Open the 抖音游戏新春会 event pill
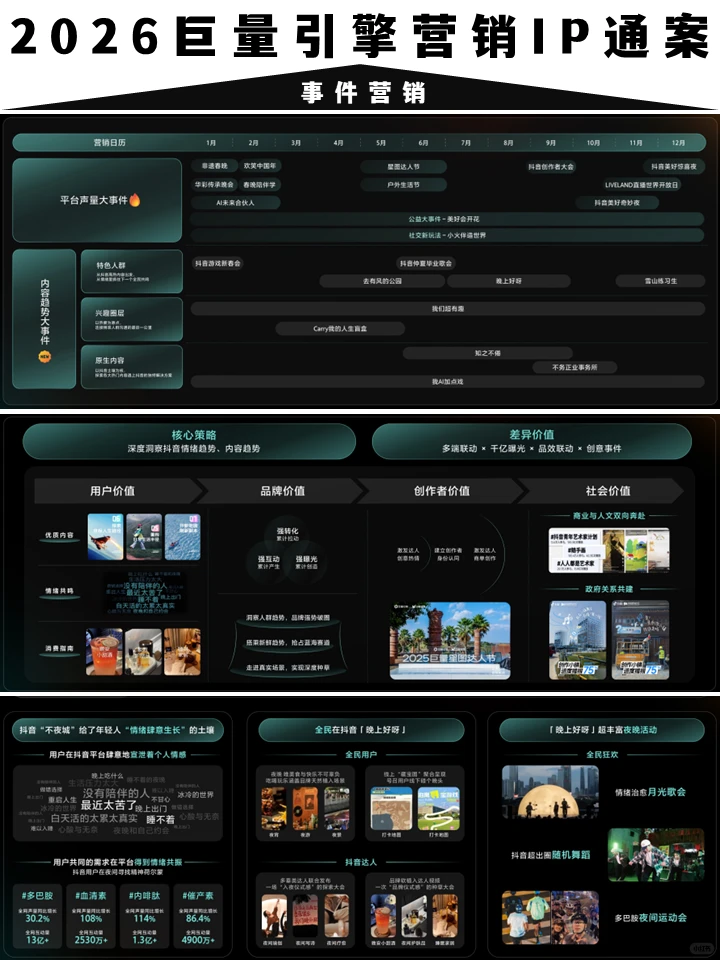 click(217, 263)
